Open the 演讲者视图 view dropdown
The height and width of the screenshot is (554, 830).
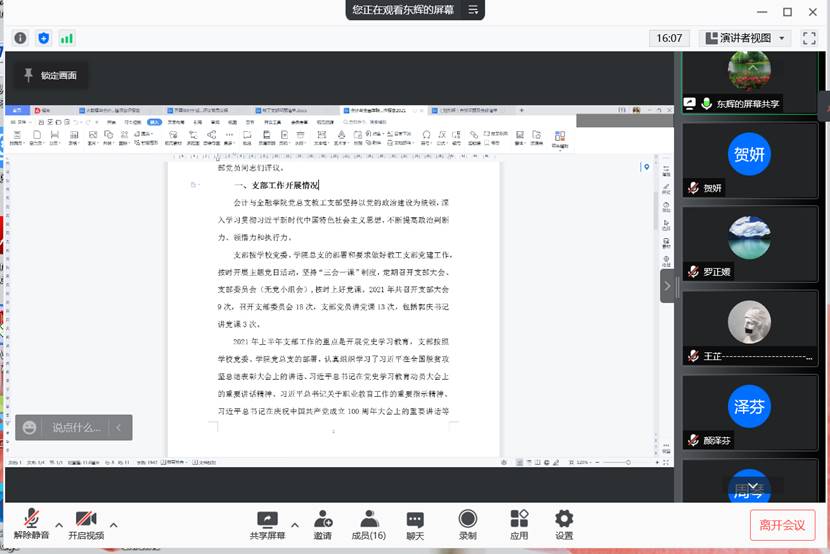tap(745, 38)
